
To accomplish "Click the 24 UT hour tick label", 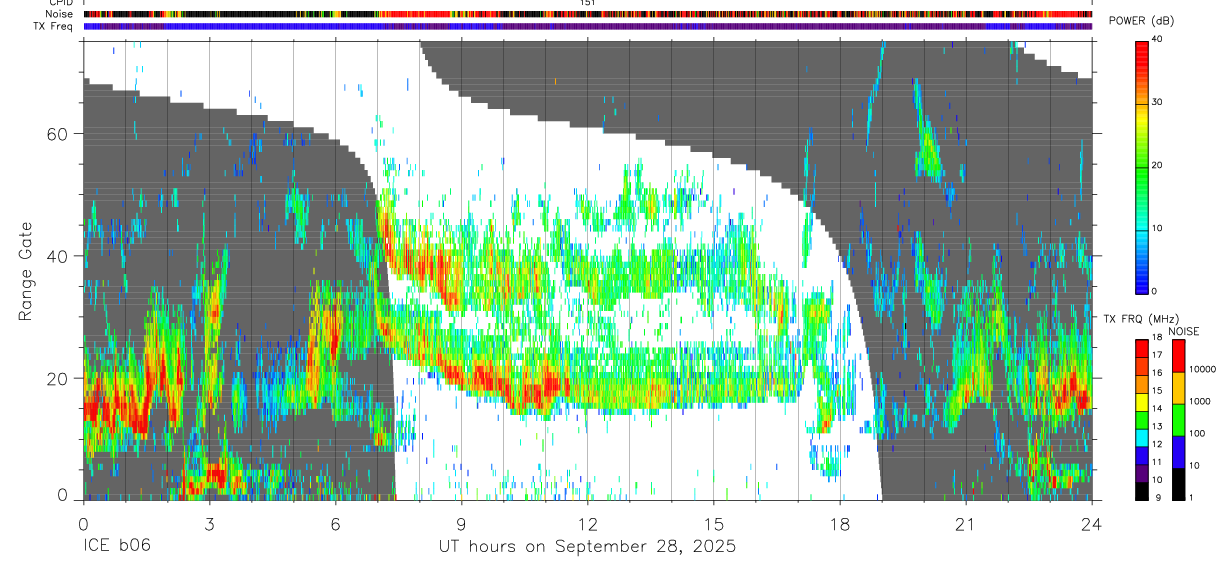I will tap(1091, 523).
